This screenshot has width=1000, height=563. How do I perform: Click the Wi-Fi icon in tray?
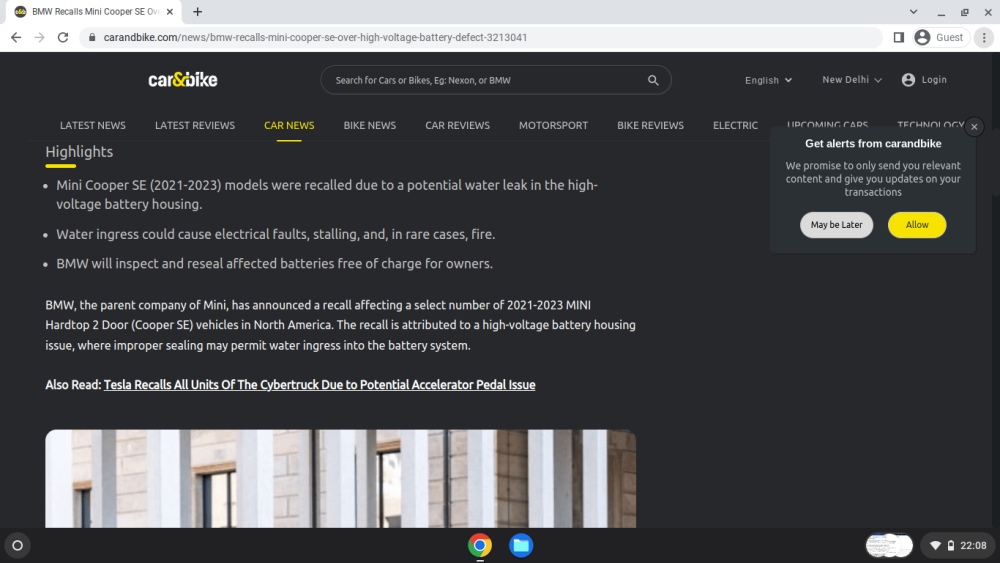[x=935, y=546]
